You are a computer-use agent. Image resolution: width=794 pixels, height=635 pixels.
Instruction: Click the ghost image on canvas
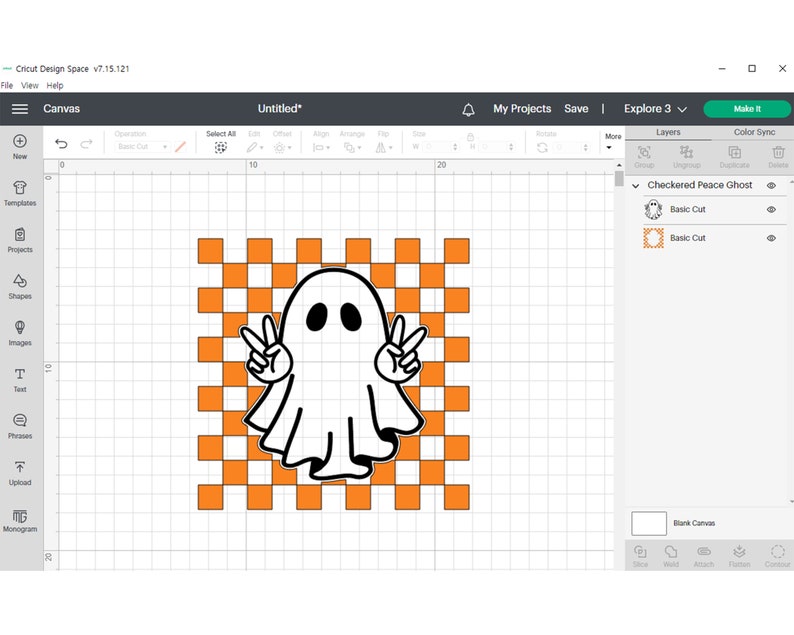tap(334, 375)
